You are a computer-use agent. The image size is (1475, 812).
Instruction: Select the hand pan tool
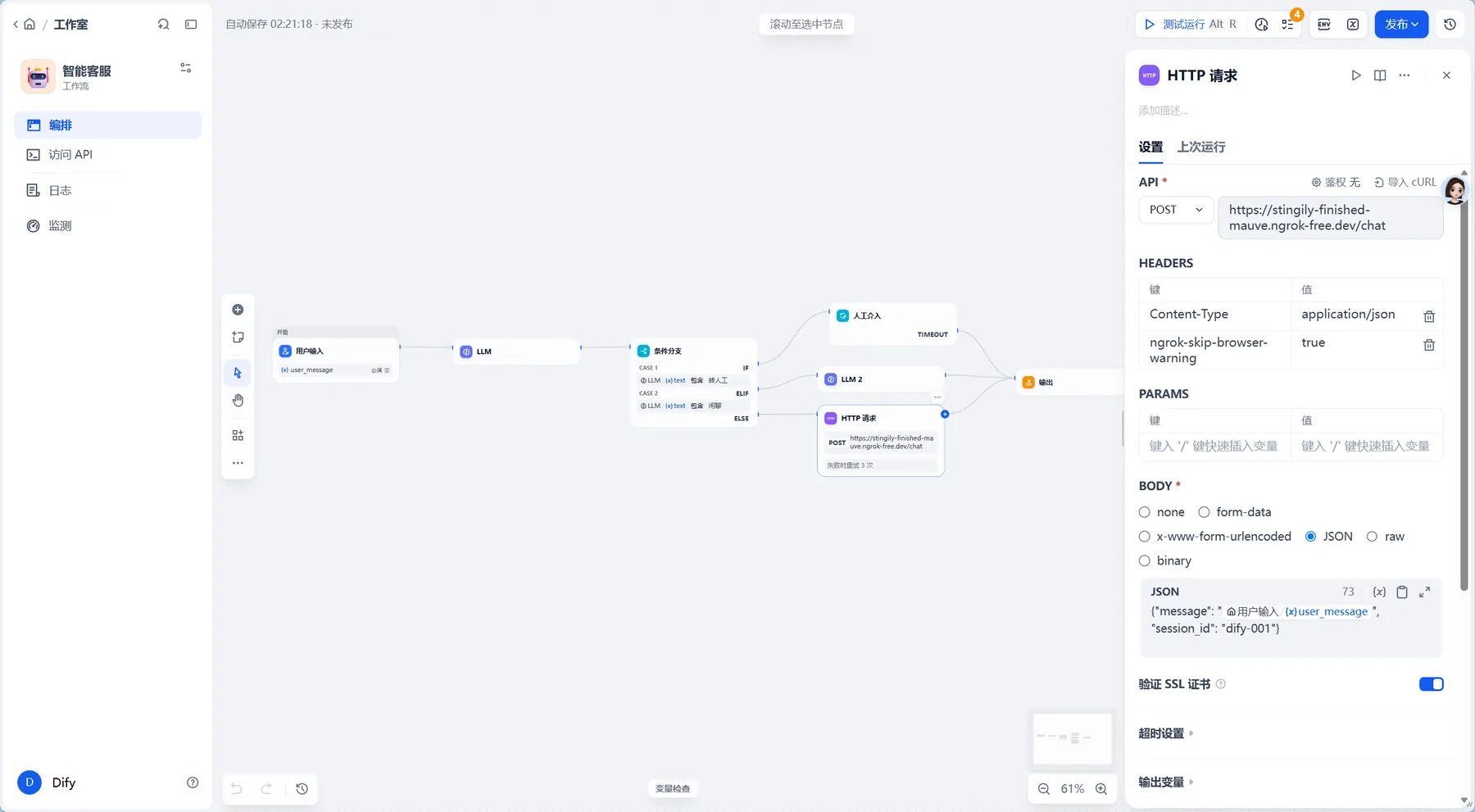point(238,401)
